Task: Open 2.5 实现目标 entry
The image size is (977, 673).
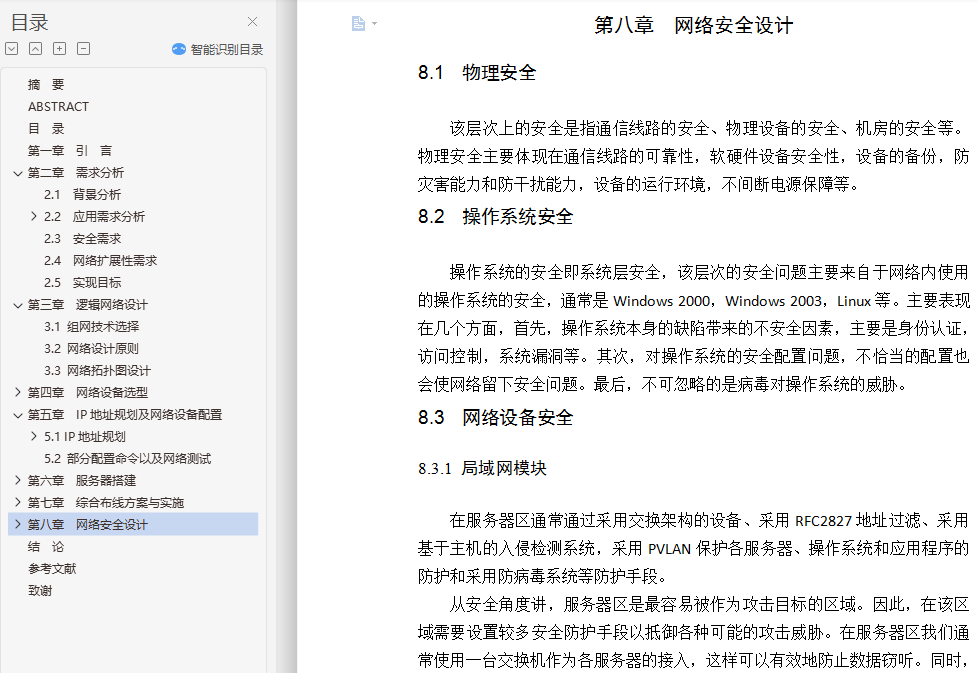Action: (82, 282)
